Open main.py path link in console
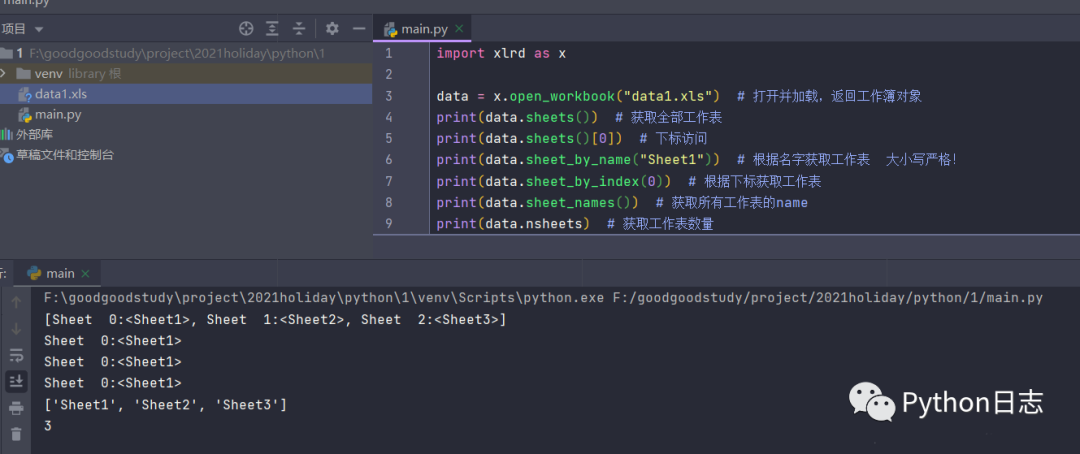 click(827, 298)
